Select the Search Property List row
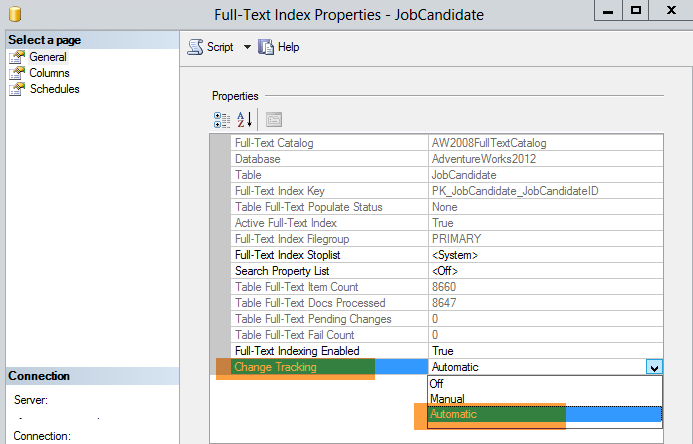 329,271
